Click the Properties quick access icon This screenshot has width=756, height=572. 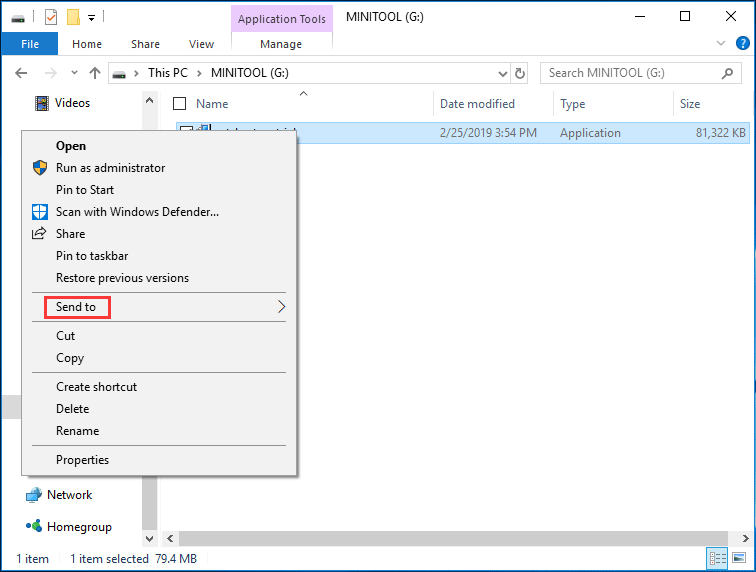point(51,18)
